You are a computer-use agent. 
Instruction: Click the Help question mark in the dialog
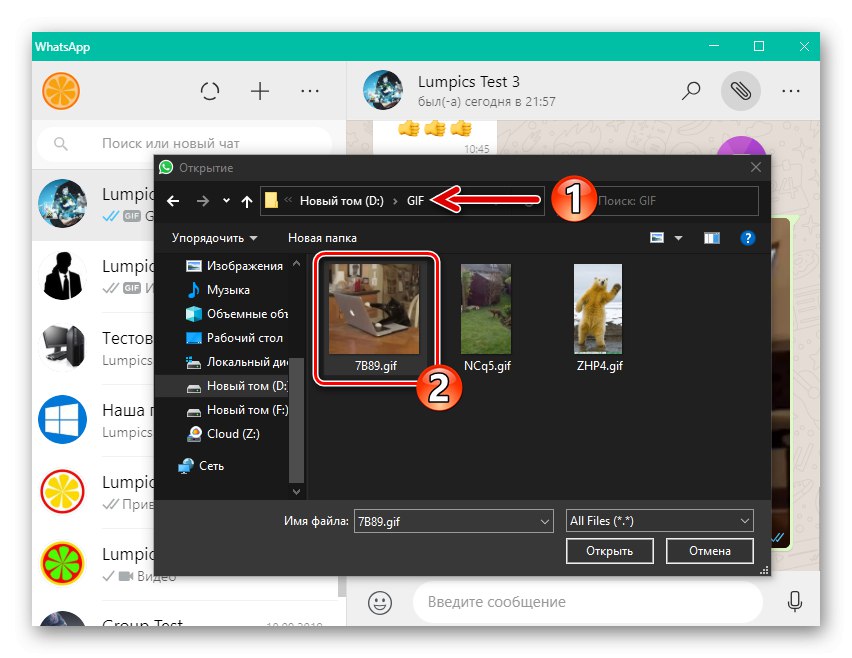746,237
